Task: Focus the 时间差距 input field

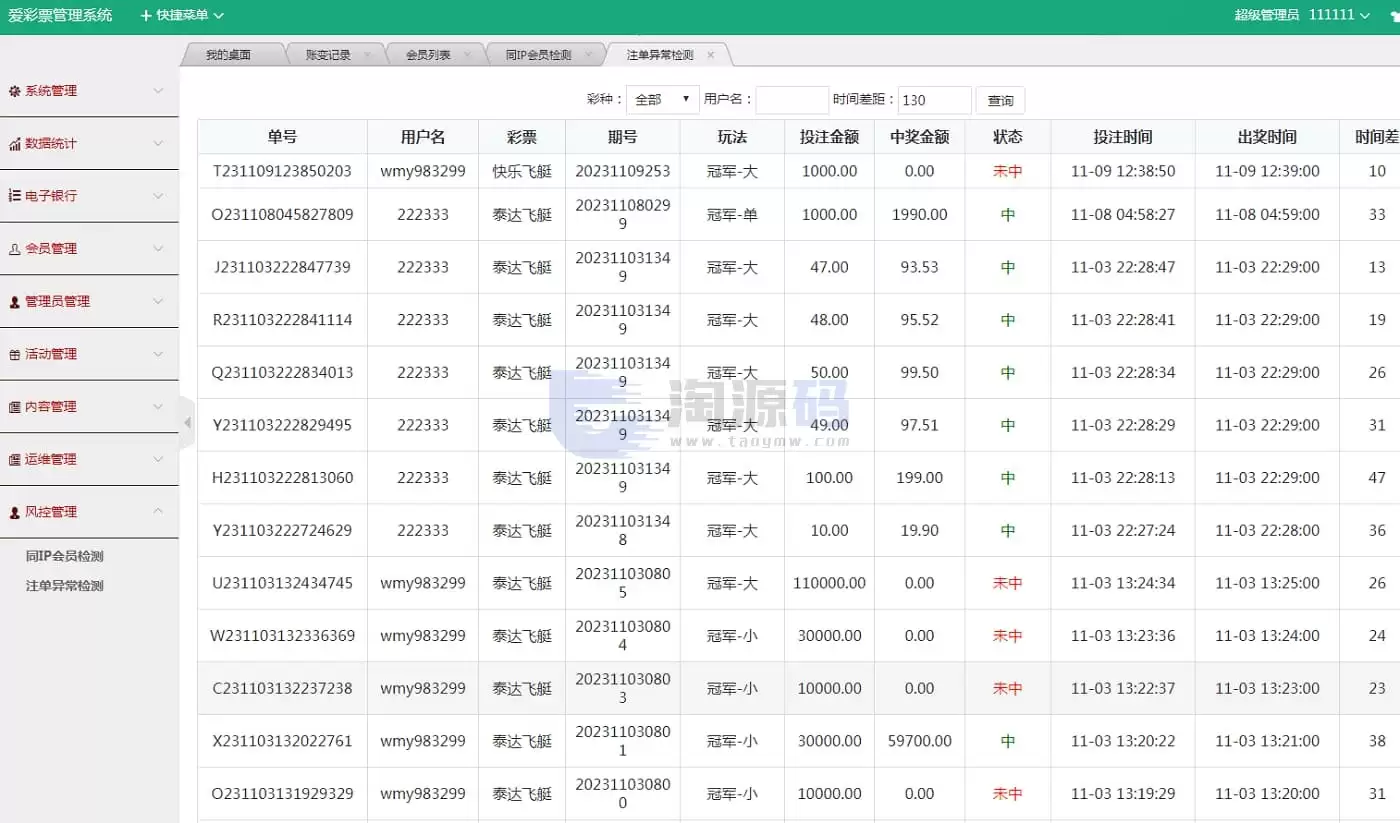Action: click(934, 100)
